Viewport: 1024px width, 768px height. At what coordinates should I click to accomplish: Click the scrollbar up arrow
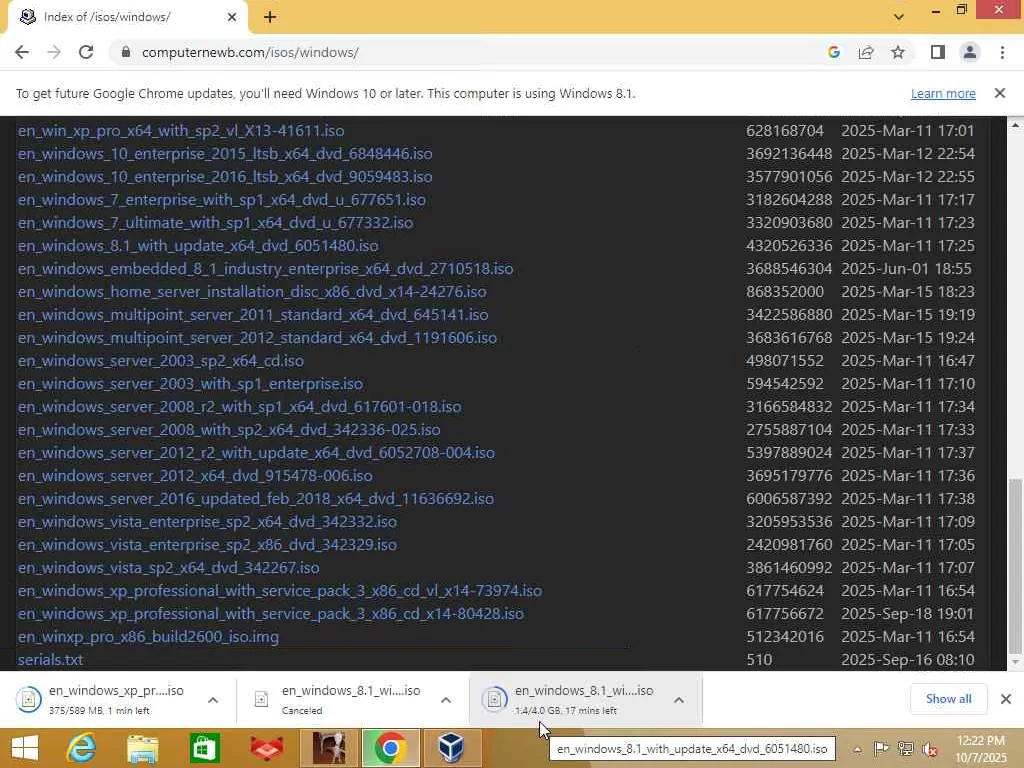coord(1015,124)
